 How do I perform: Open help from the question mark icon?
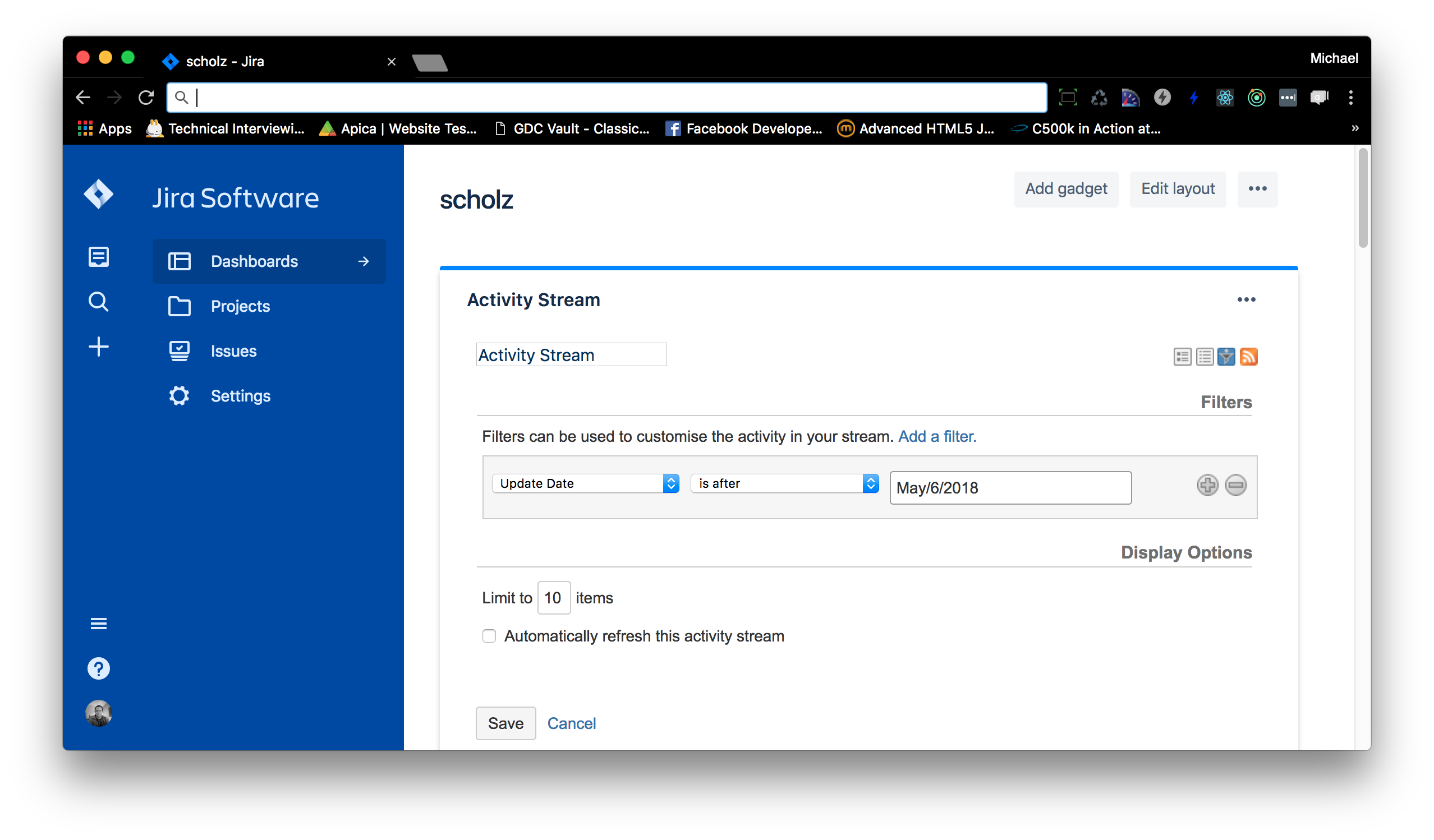tap(98, 668)
